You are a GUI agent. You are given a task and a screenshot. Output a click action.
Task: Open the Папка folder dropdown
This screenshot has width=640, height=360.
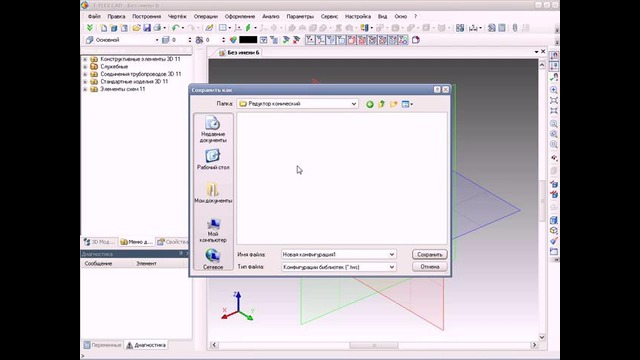(x=353, y=104)
